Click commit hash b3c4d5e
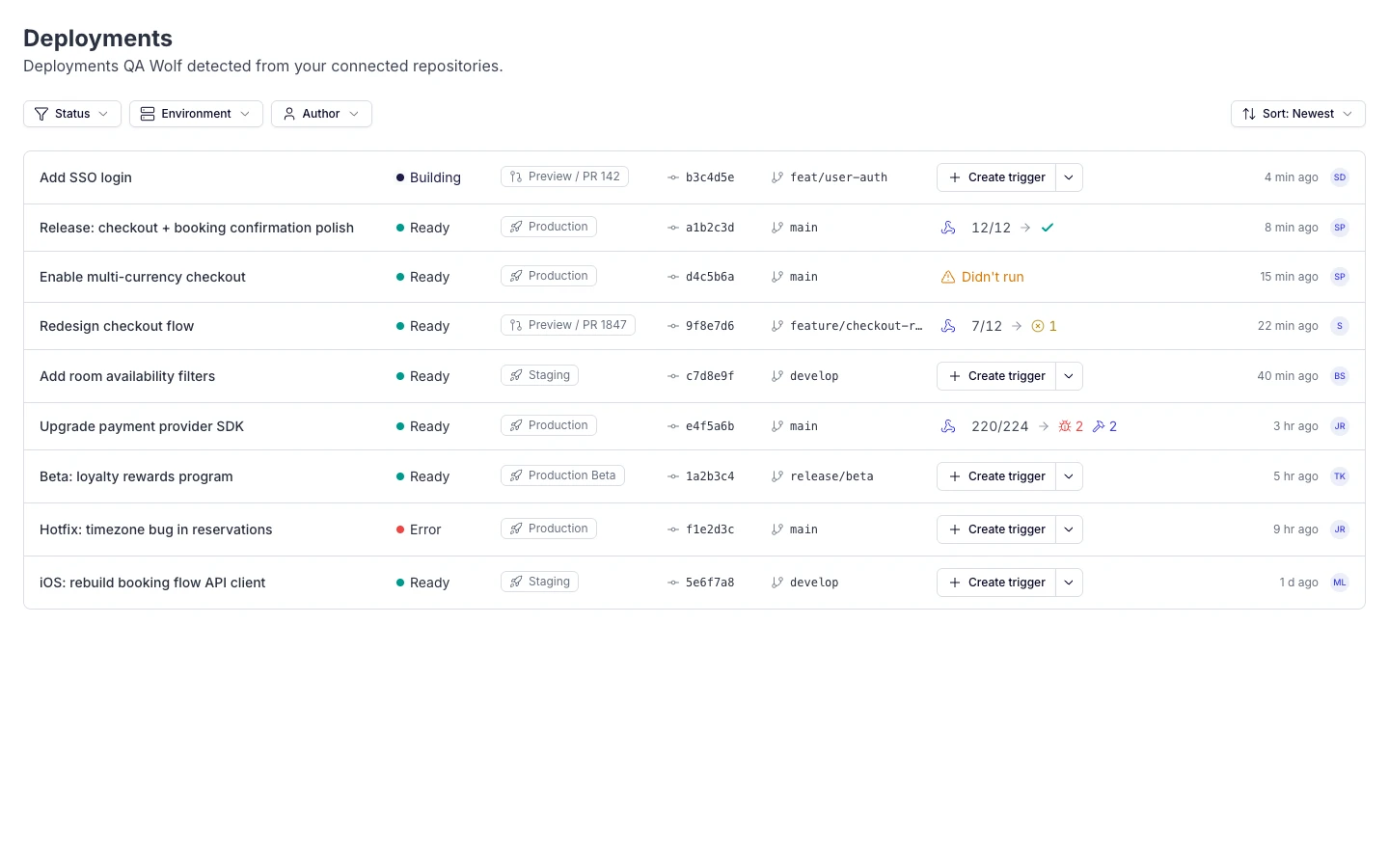Viewport: 1389px width, 868px height. (x=710, y=177)
